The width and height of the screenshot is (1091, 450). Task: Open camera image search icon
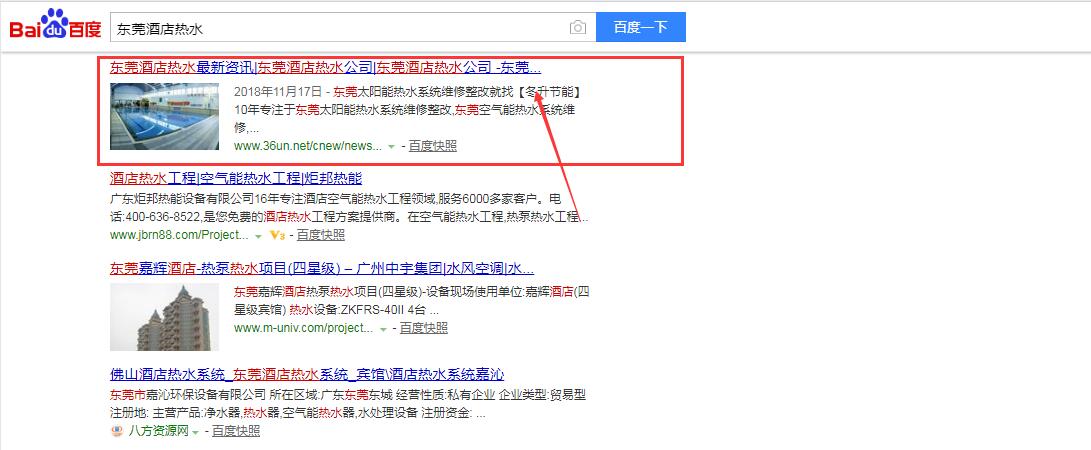point(577,28)
